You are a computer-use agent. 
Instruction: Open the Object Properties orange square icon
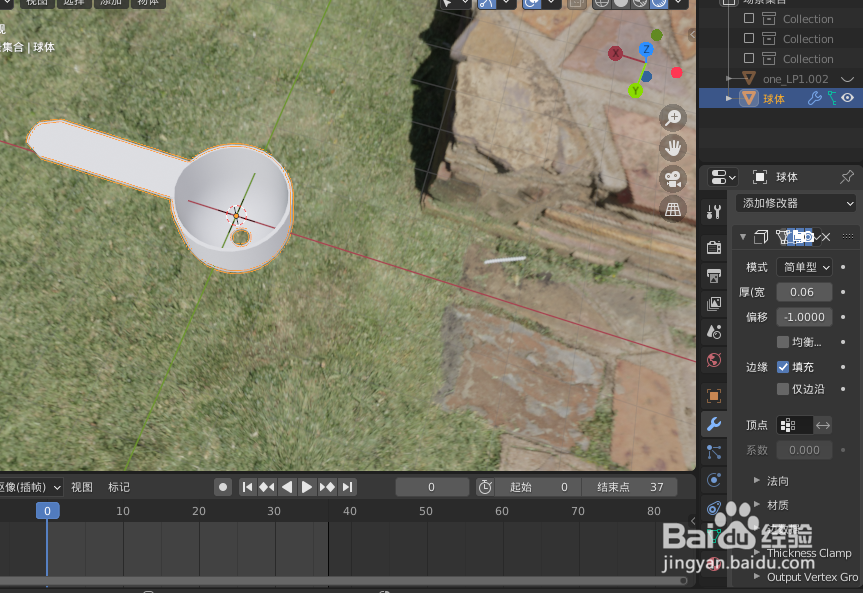coord(714,395)
